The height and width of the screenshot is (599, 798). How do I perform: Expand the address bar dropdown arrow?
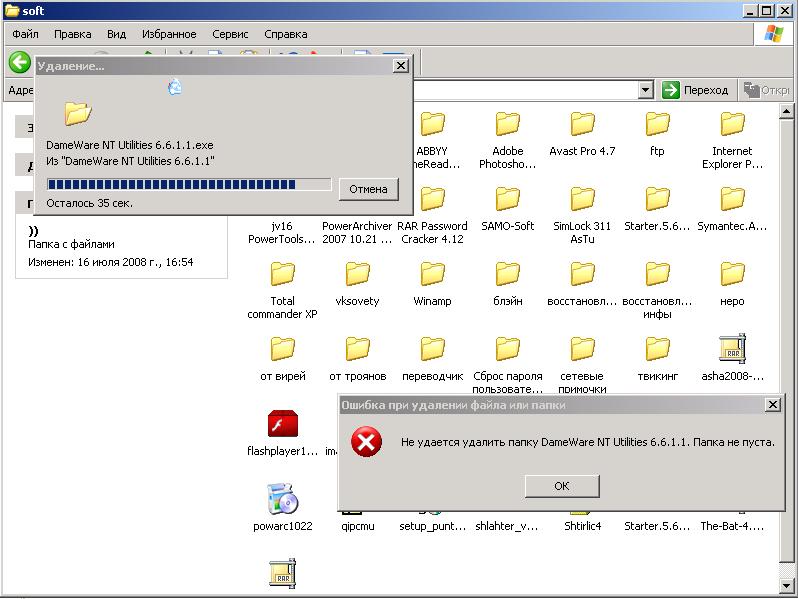pyautogui.click(x=645, y=90)
